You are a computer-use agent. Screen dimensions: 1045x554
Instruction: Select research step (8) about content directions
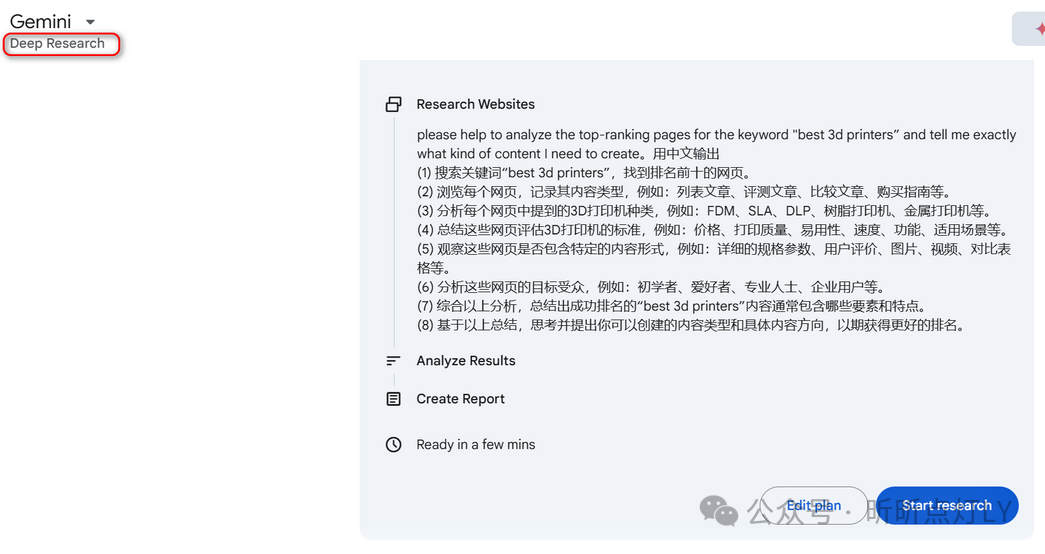(x=690, y=325)
